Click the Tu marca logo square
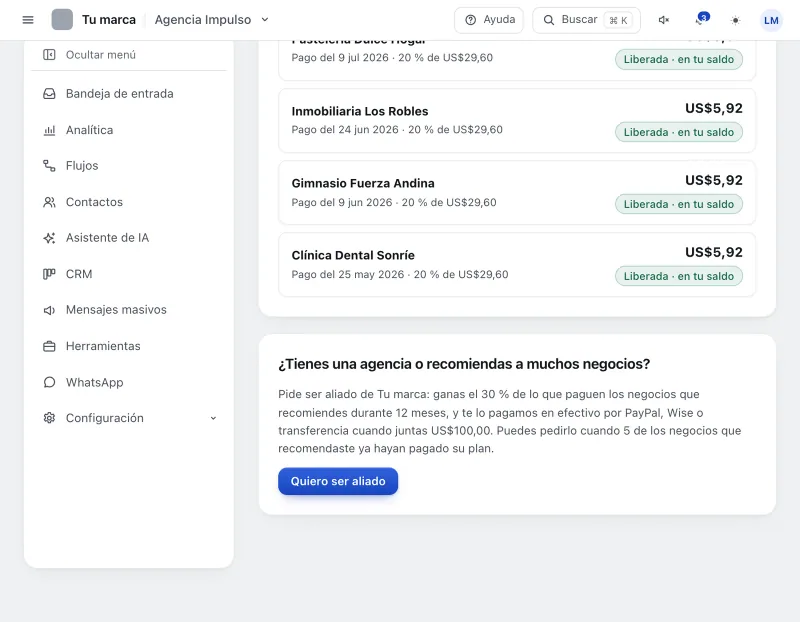The height and width of the screenshot is (622, 800). (62, 20)
